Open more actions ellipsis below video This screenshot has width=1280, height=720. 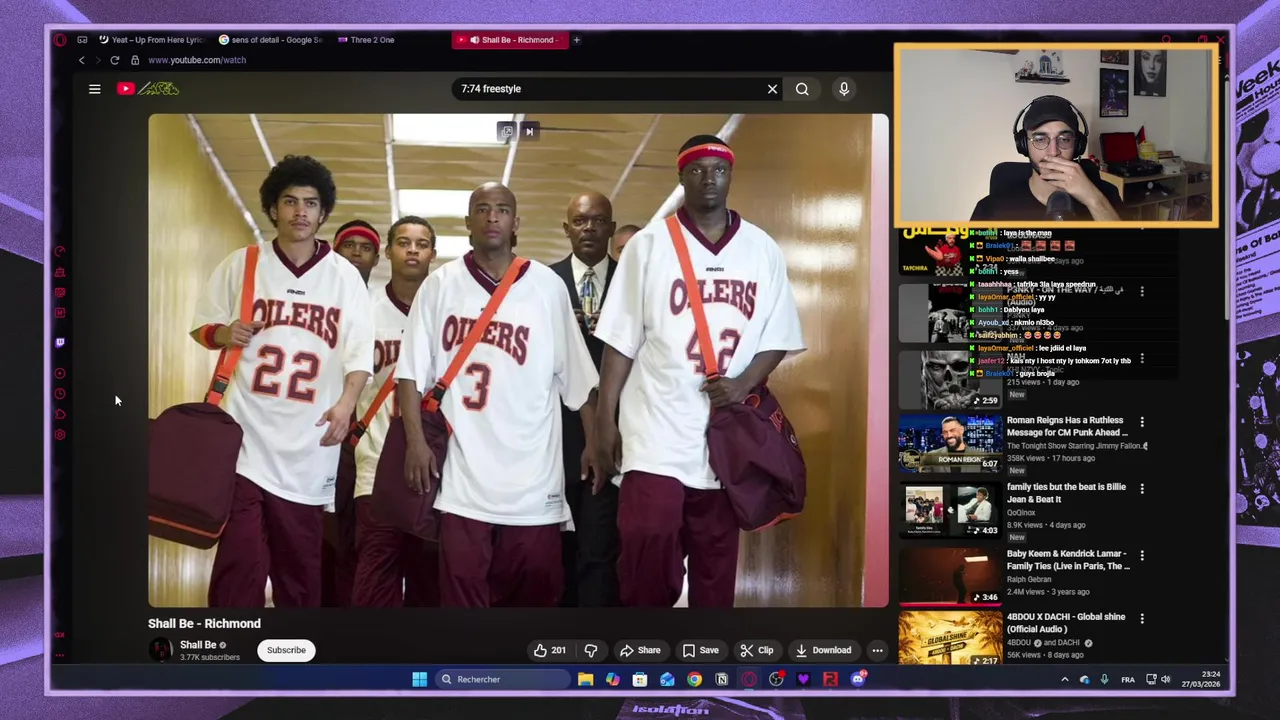(877, 650)
